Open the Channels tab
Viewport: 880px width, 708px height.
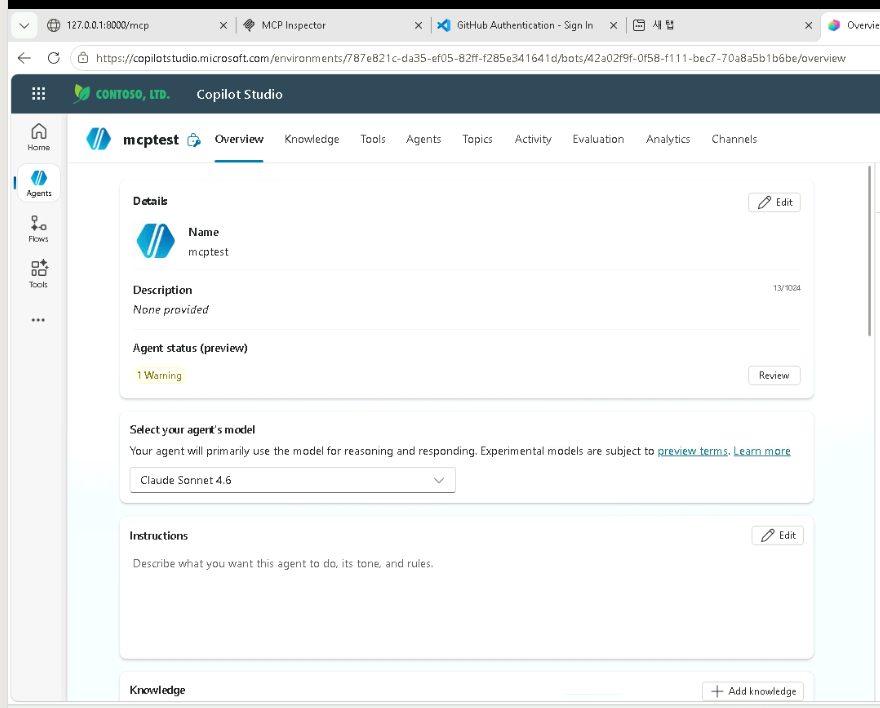(734, 139)
